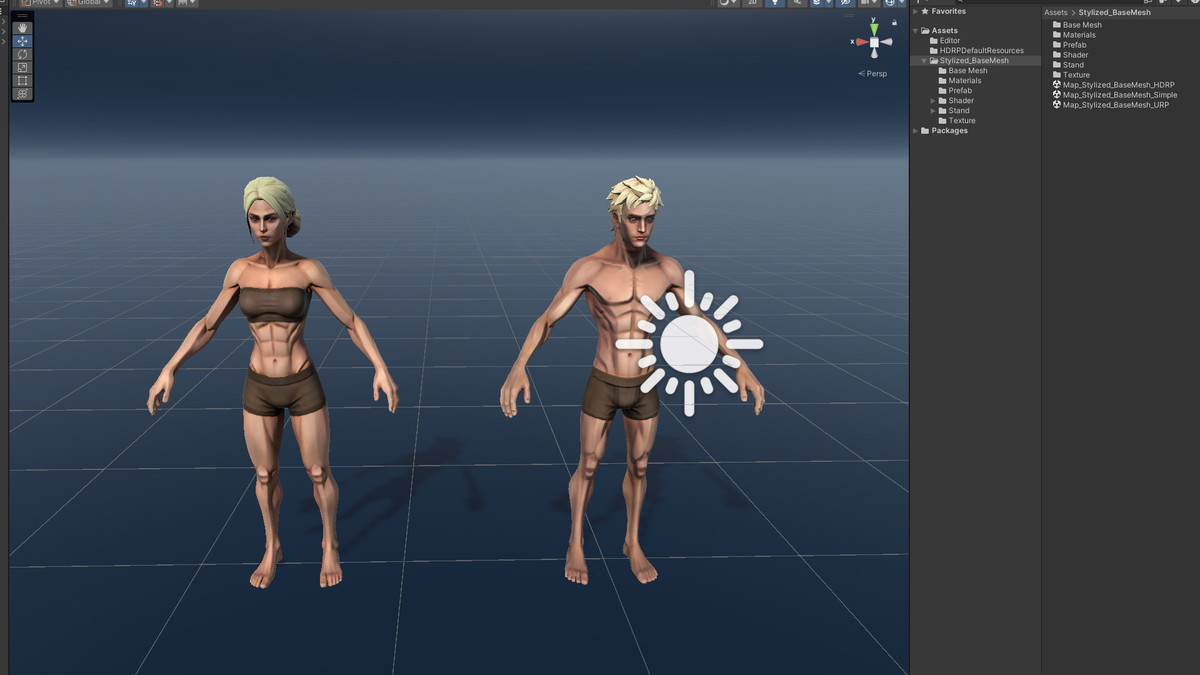Screen dimensions: 1200x675
Task: Click the red X axis cone on gizmo
Action: (x=861, y=42)
